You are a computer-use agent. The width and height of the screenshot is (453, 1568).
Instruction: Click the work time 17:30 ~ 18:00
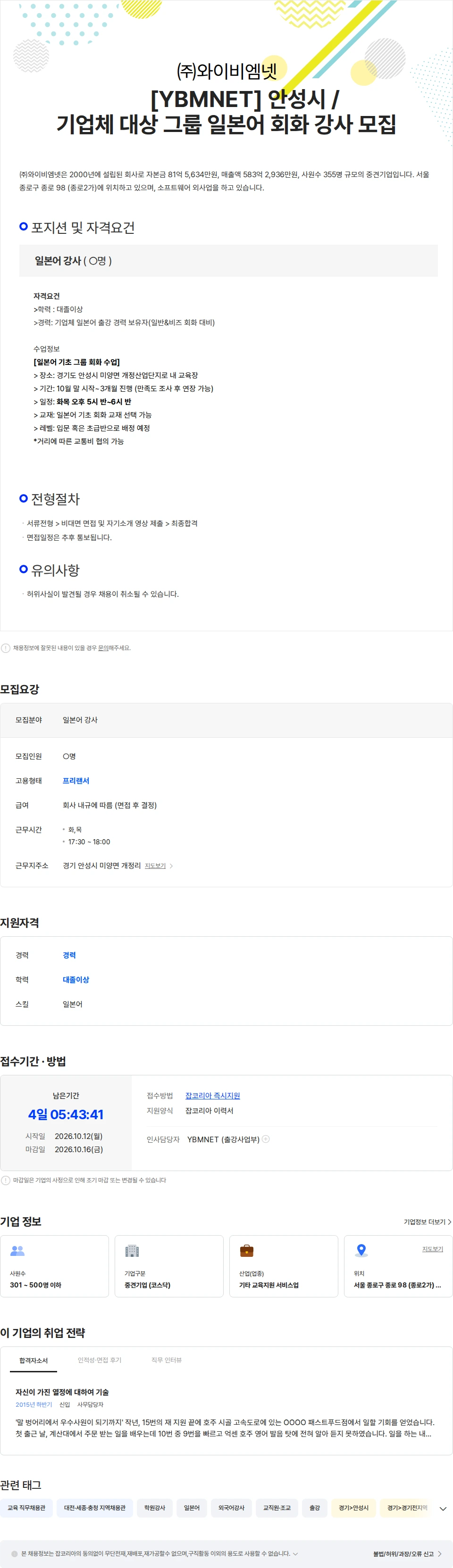tap(89, 842)
